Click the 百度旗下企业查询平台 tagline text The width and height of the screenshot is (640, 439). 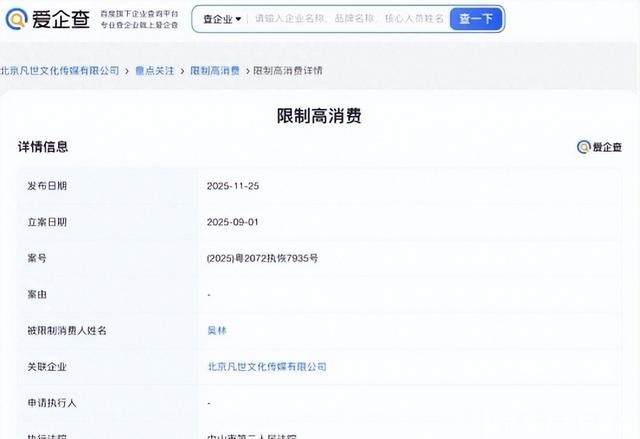coord(139,12)
